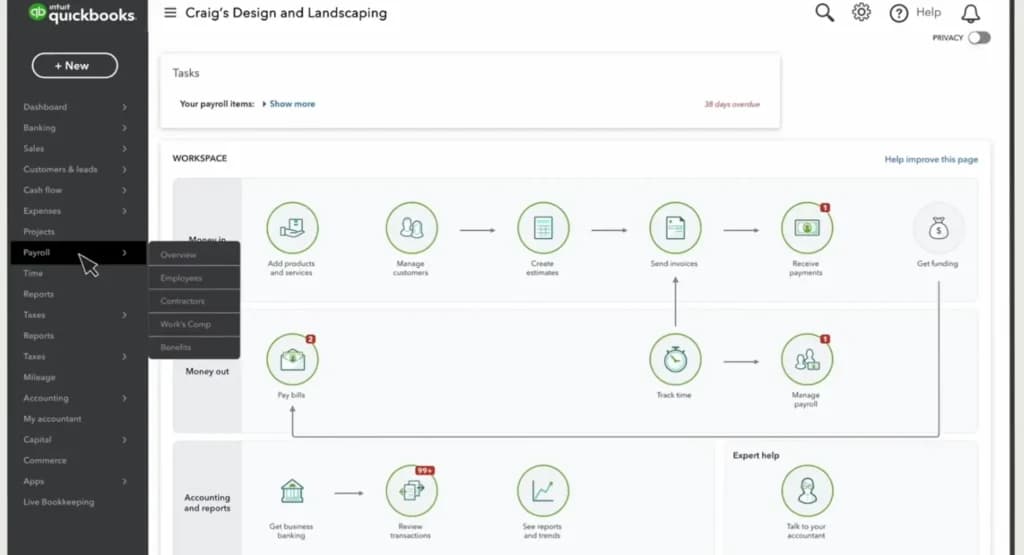Screen dimensions: 1024x555
Task: Click the WORKSPACE heading
Action: point(200,158)
